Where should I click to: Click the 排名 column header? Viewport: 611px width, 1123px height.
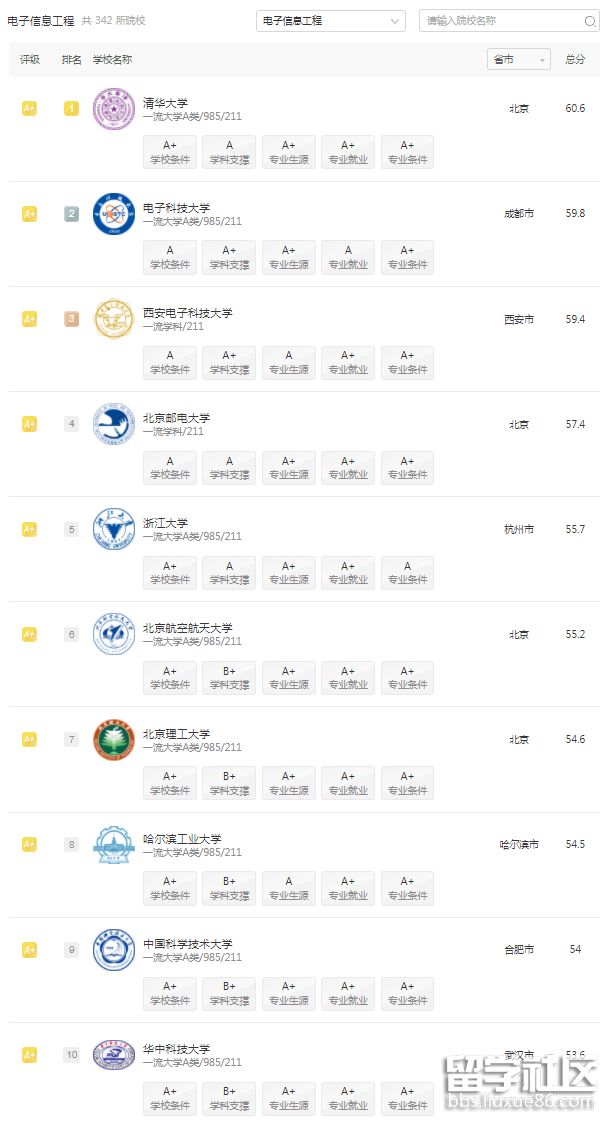coord(70,59)
